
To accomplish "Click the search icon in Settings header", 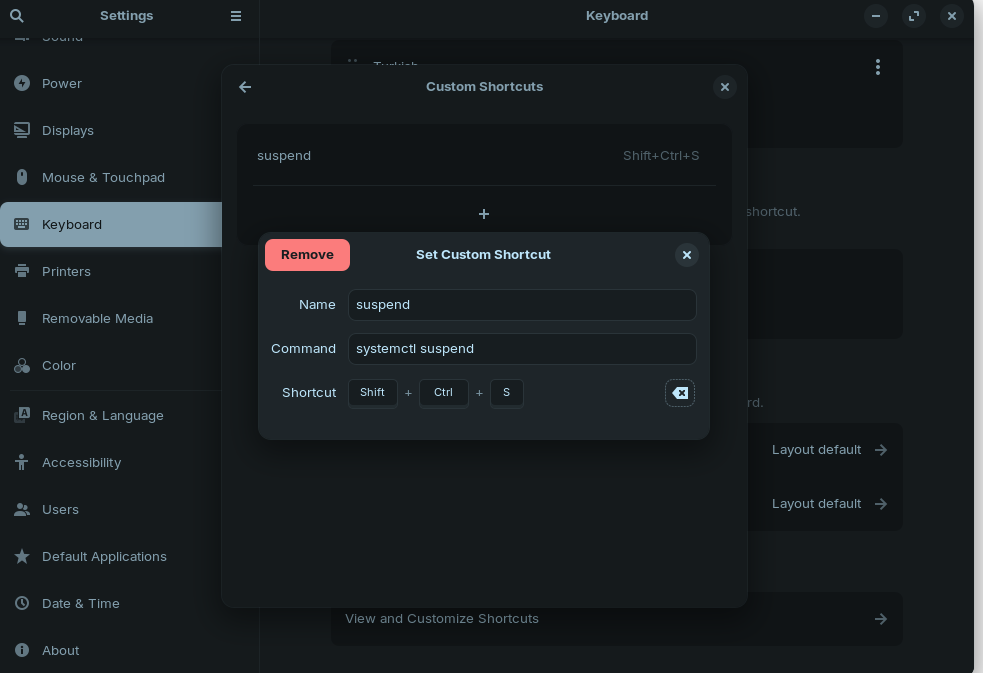I will [16, 16].
